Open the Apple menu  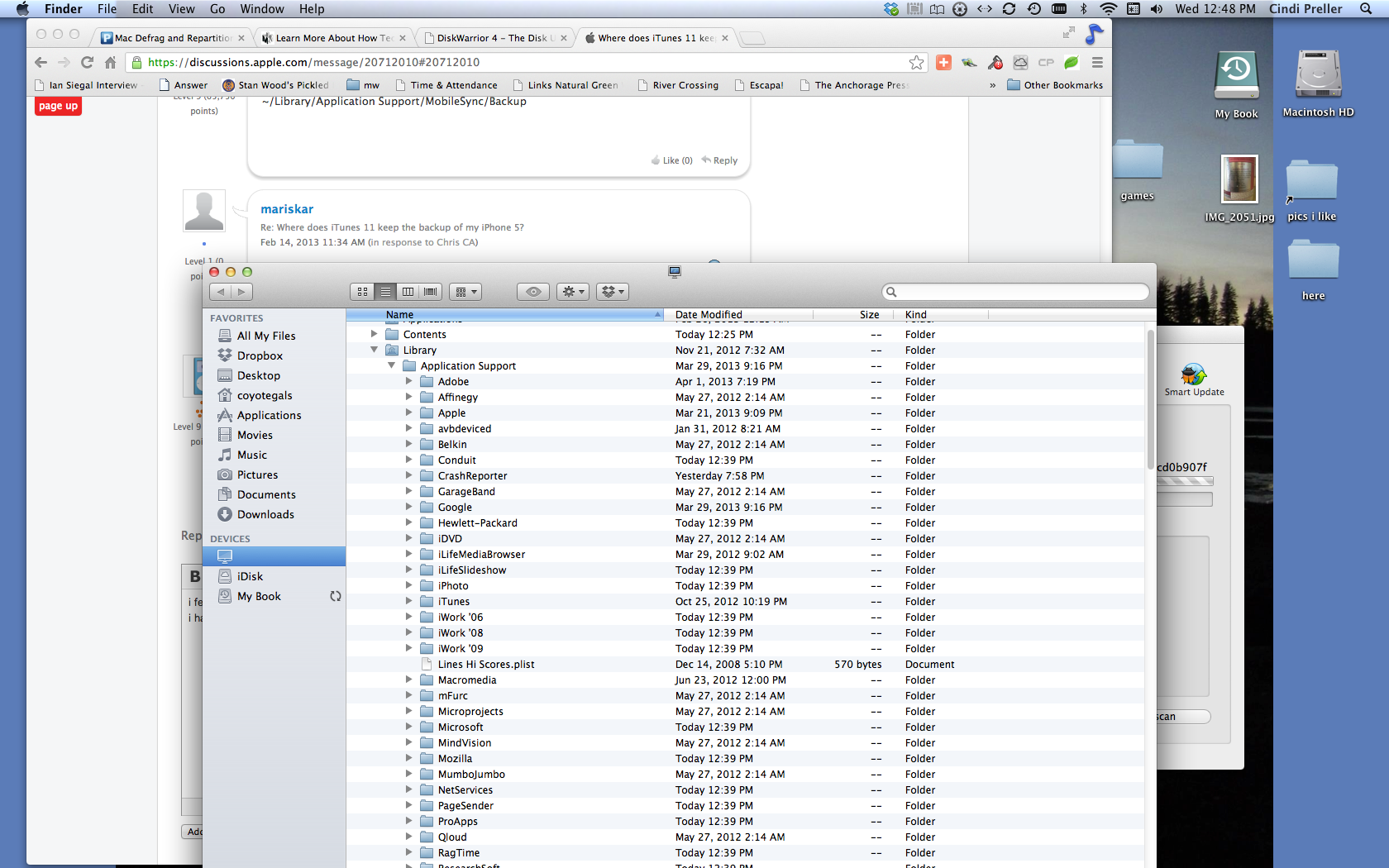tap(22, 9)
